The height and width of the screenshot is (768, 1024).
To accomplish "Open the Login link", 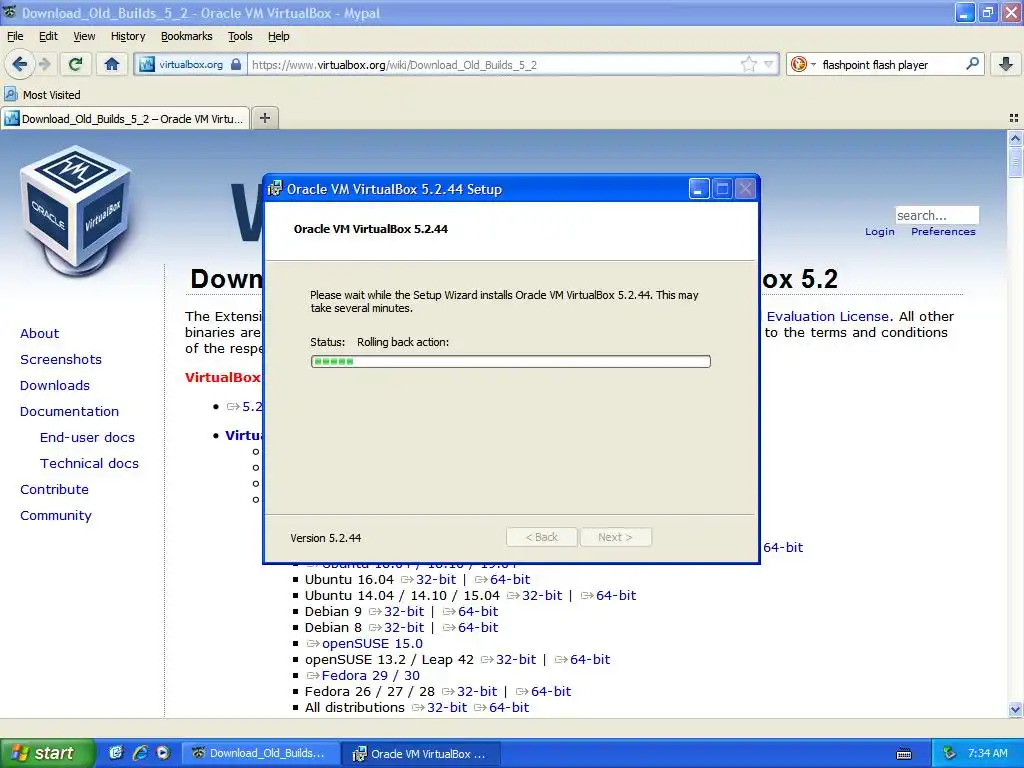I will pos(880,232).
